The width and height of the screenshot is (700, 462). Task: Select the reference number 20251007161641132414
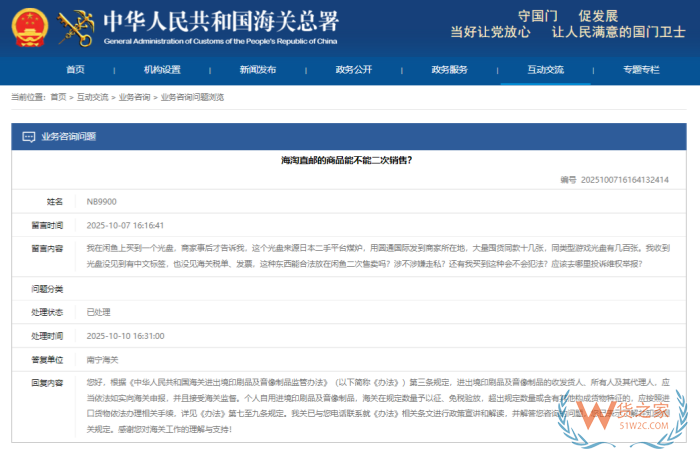625,180
